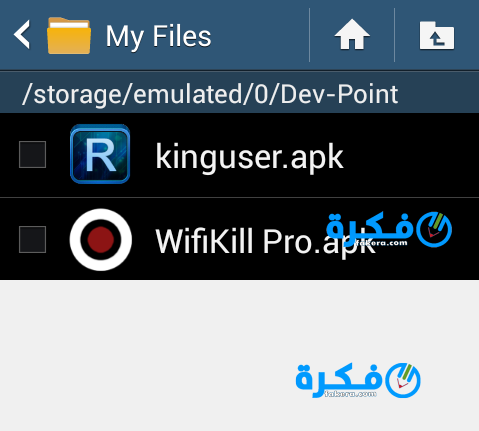Click the yellow My Files folder icon
The height and width of the screenshot is (431, 479).
[69, 36]
